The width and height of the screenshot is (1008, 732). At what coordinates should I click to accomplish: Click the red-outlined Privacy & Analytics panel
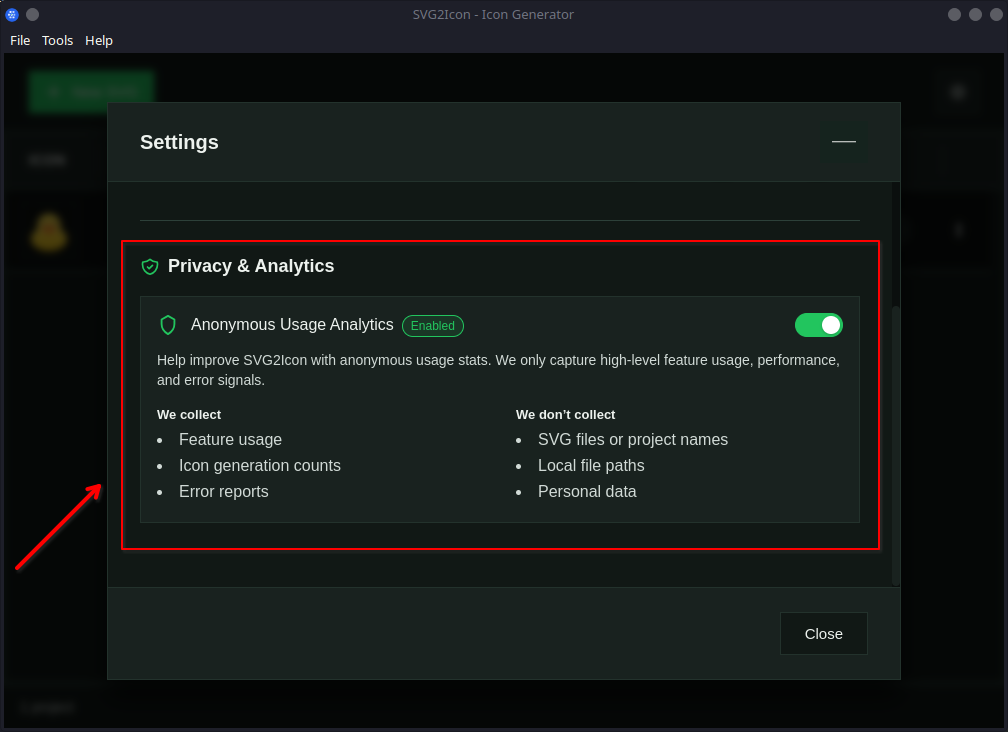[500, 395]
